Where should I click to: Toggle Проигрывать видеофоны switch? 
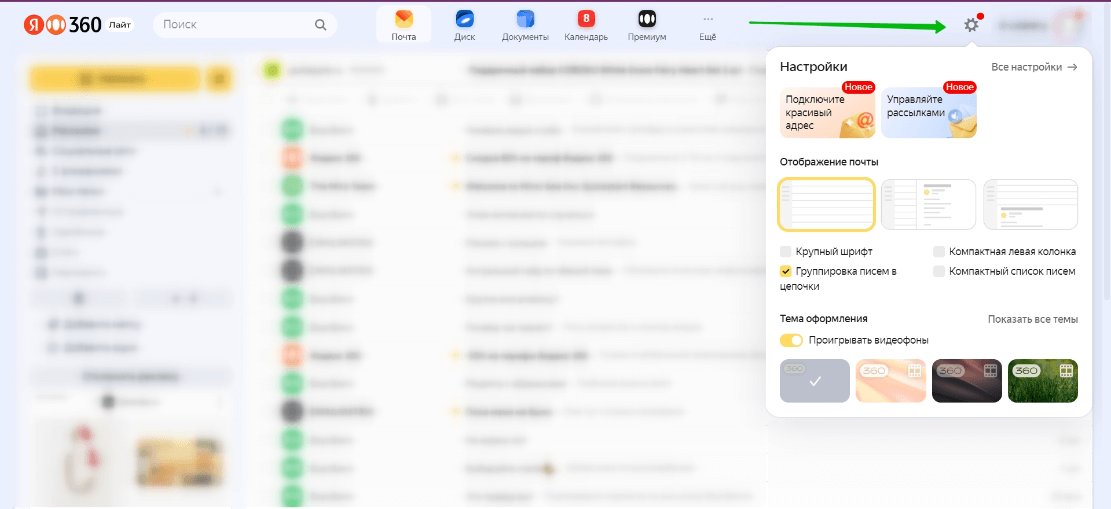791,340
